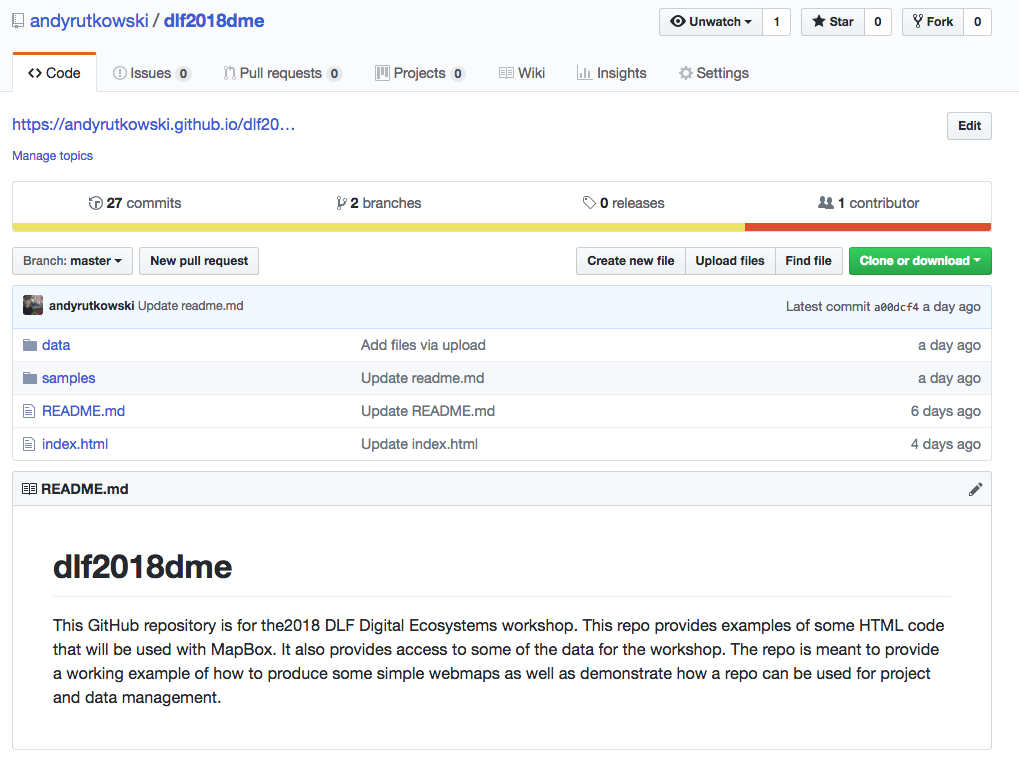Open the data folder
This screenshot has width=1019, height=764.
(x=56, y=346)
